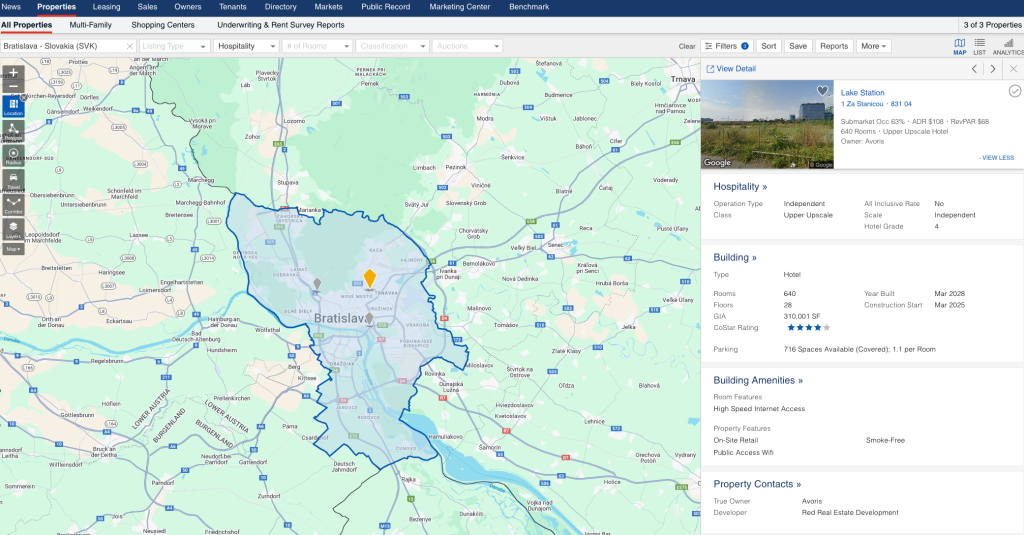This screenshot has width=1024, height=535.
Task: Switch to MAP view
Action: pyautogui.click(x=959, y=46)
